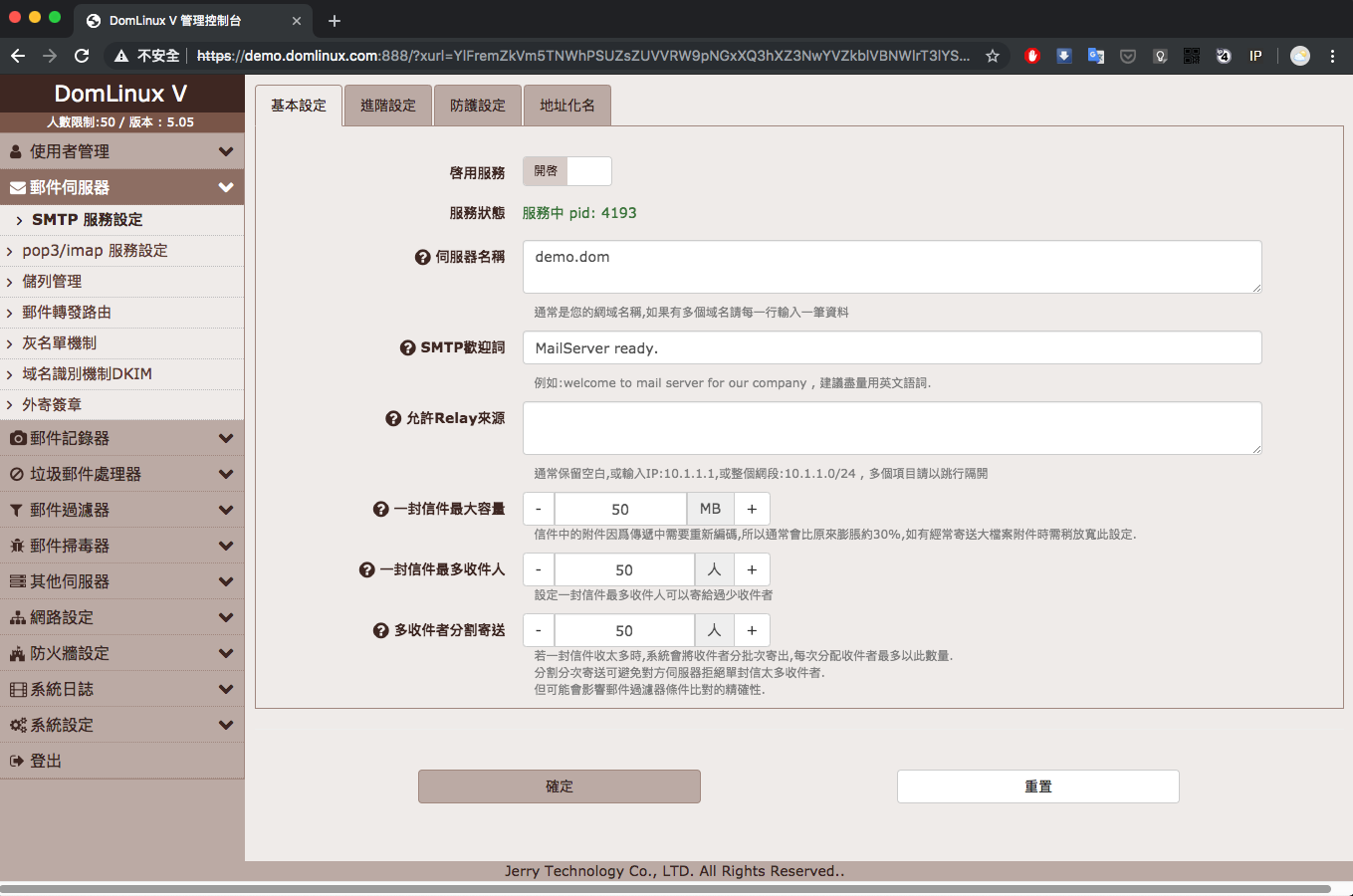Open 外寄簽章 in the sidebar
This screenshot has width=1353, height=896.
click(x=121, y=405)
